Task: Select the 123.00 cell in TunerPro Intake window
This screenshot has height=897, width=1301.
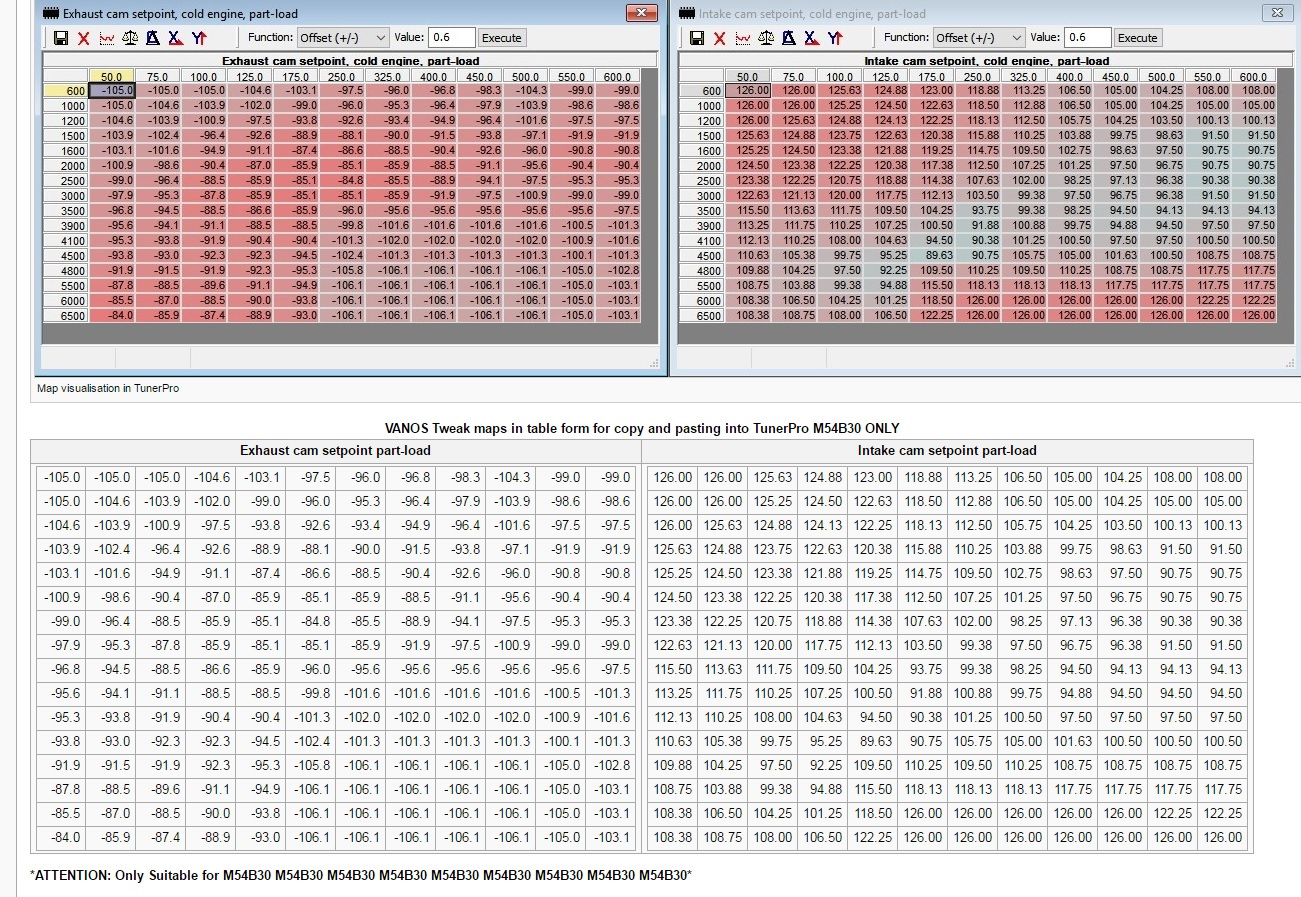Action: 932,91
